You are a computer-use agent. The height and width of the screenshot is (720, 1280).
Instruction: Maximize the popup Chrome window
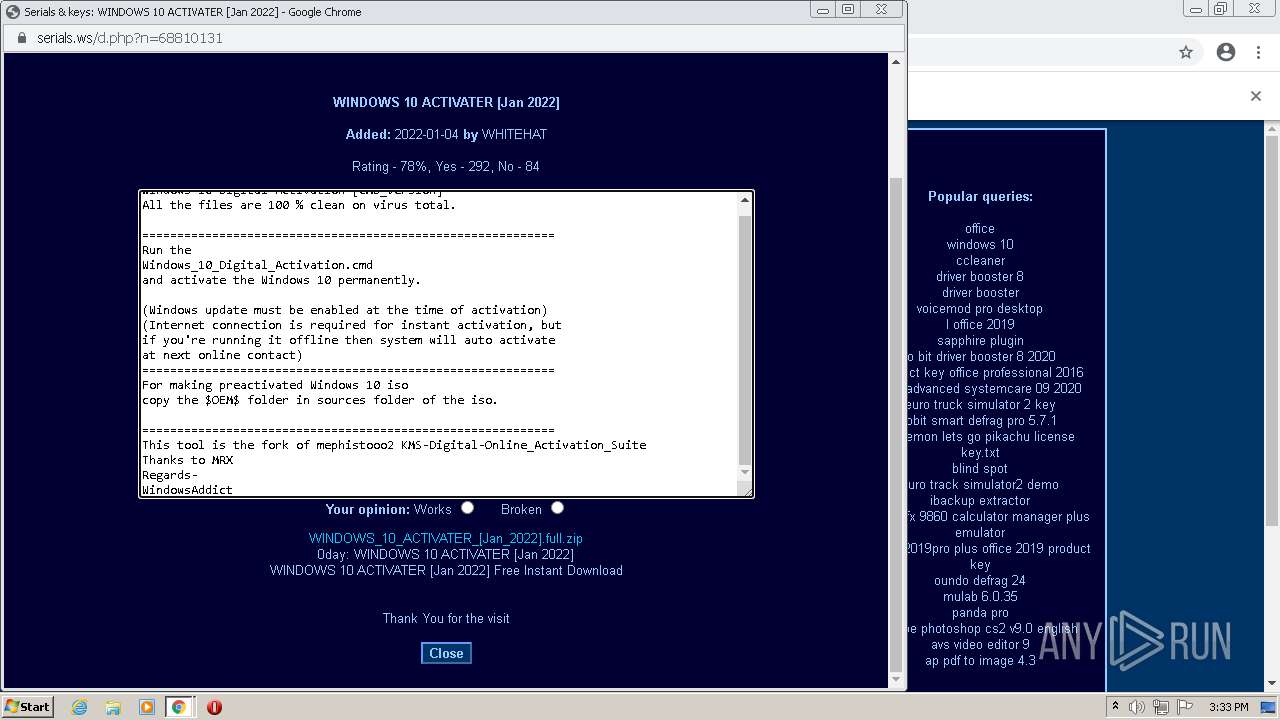click(848, 10)
